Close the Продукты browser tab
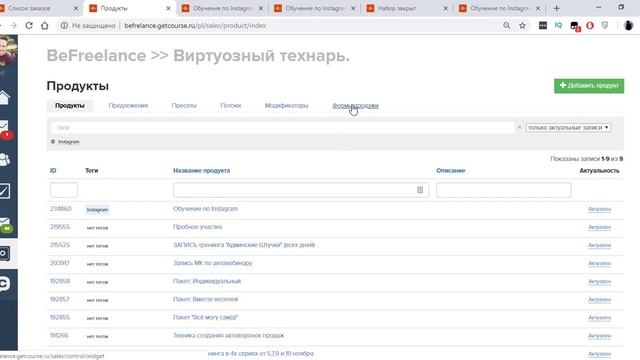This screenshot has height=360, width=640. [168, 8]
